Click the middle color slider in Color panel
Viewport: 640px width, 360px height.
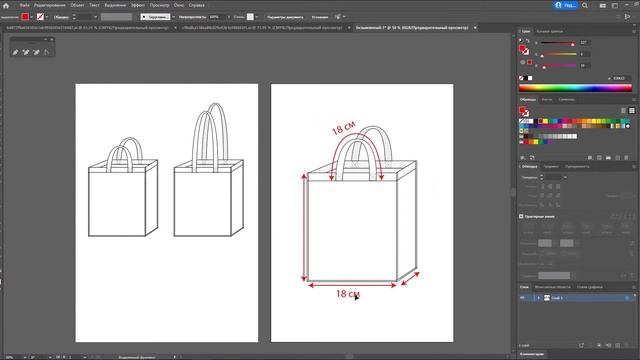point(558,54)
